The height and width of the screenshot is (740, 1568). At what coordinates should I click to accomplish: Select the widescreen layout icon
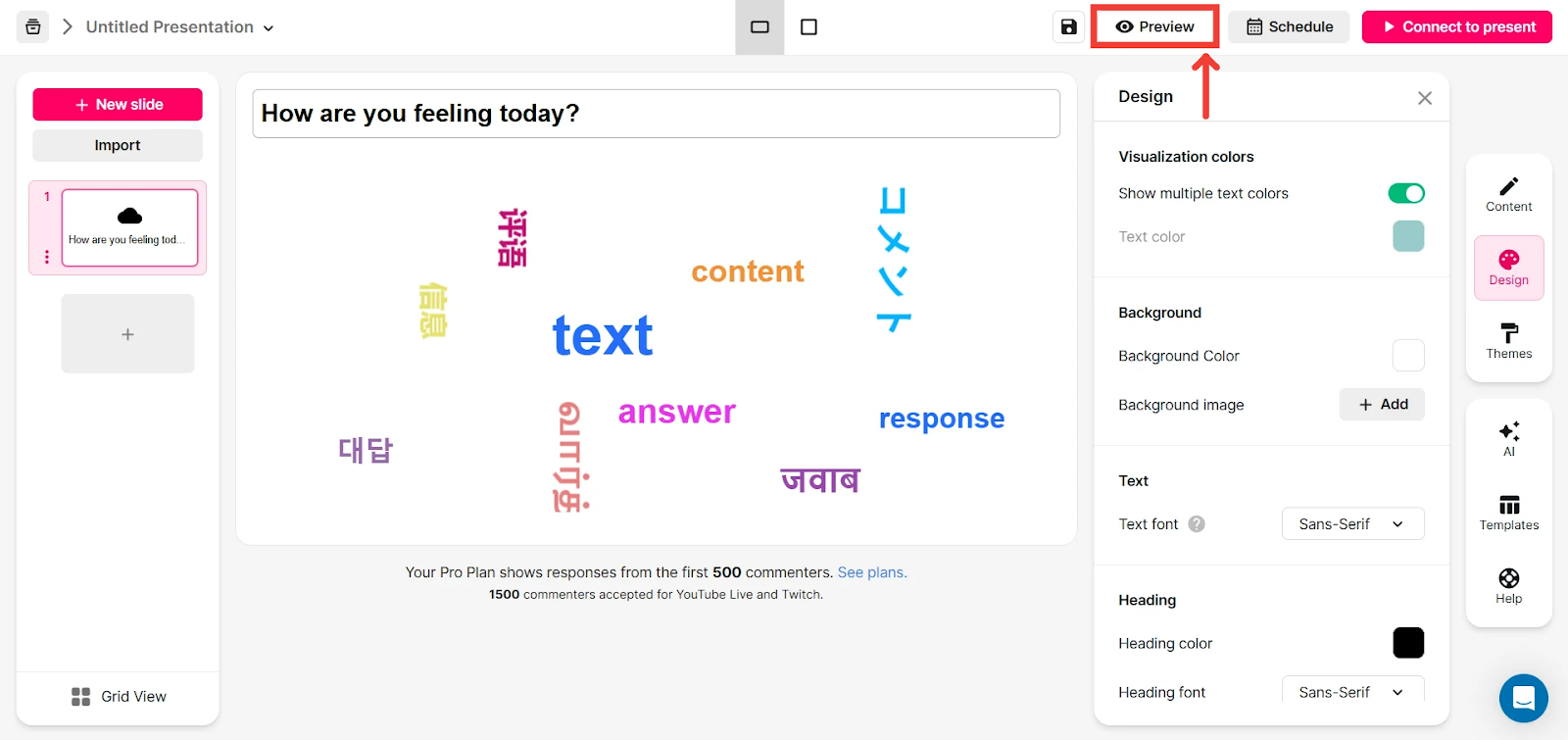tap(759, 26)
